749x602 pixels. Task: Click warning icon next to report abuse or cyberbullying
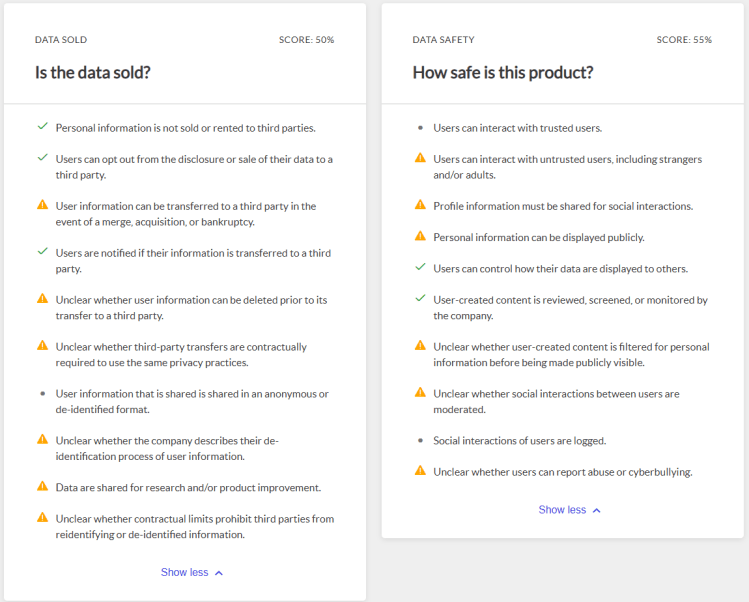(420, 471)
